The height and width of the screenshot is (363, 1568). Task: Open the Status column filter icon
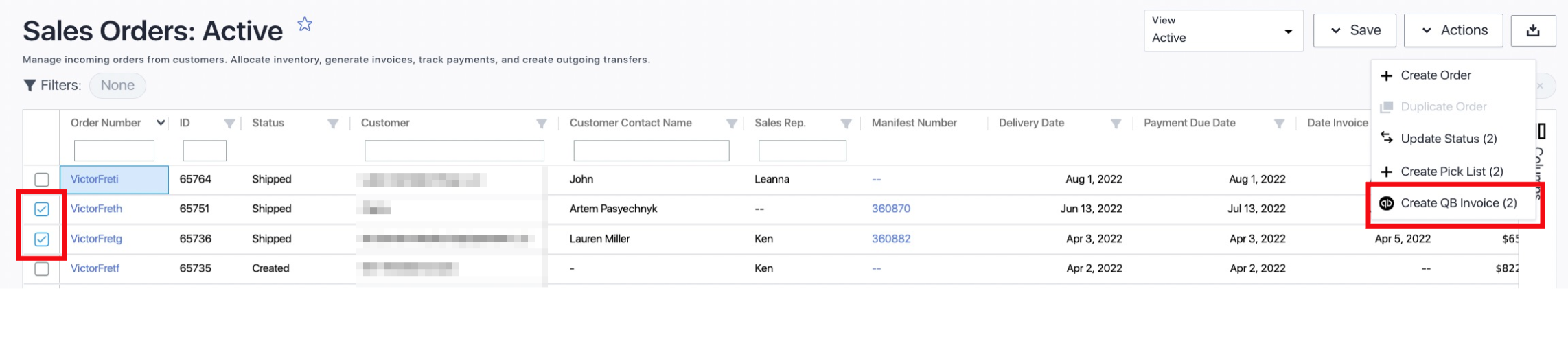(x=333, y=124)
